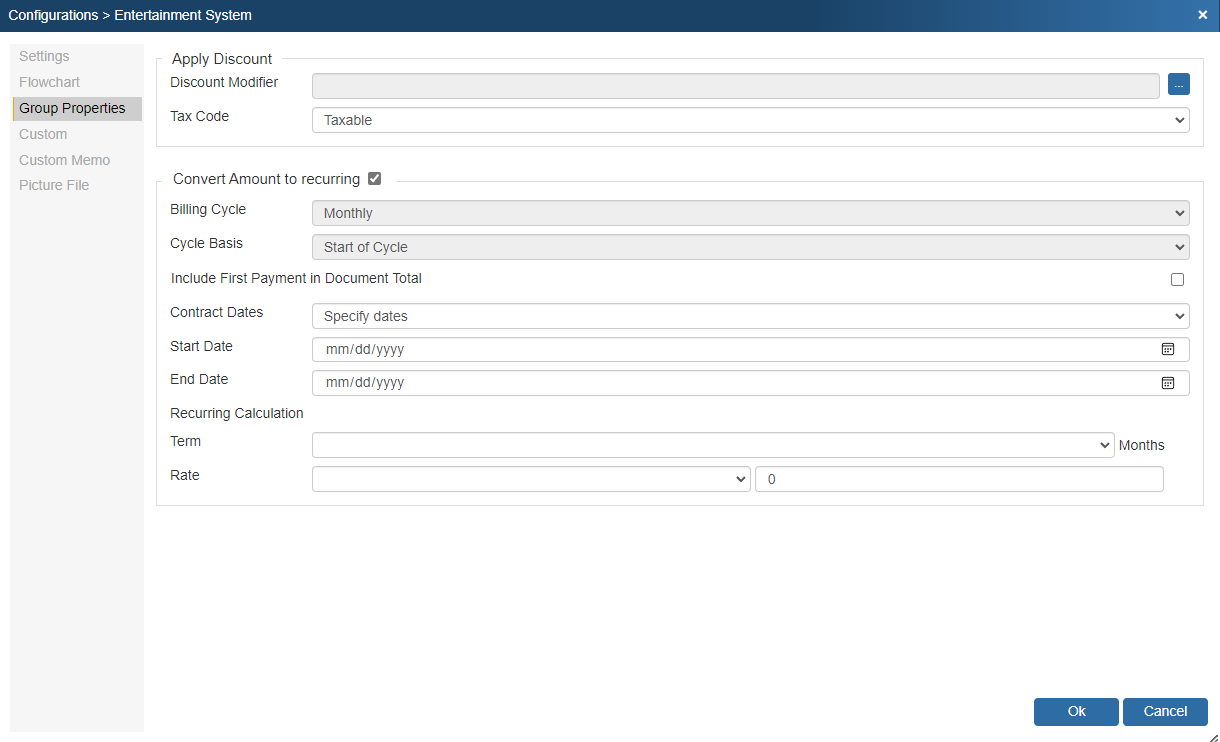Enable Include First Payment in Document Total

1177,280
